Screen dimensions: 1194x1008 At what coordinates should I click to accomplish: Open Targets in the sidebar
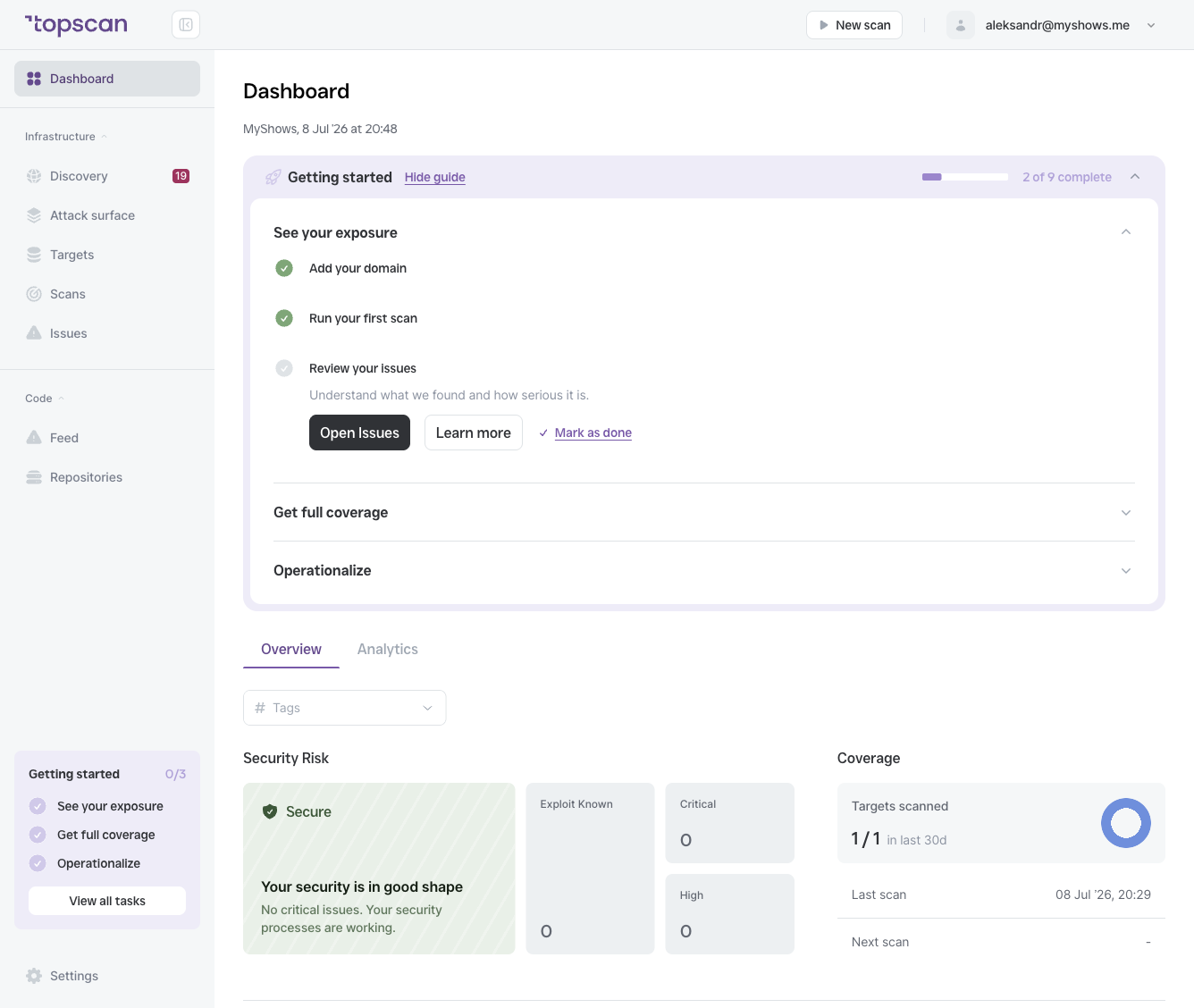[x=107, y=255]
